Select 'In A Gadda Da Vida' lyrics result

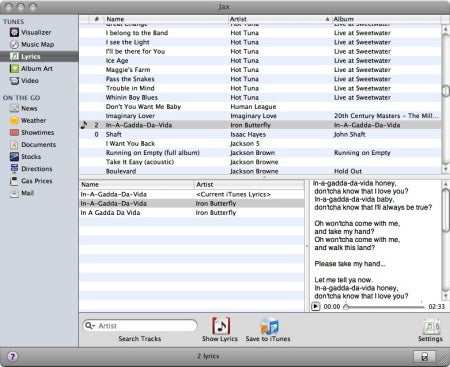click(192, 213)
